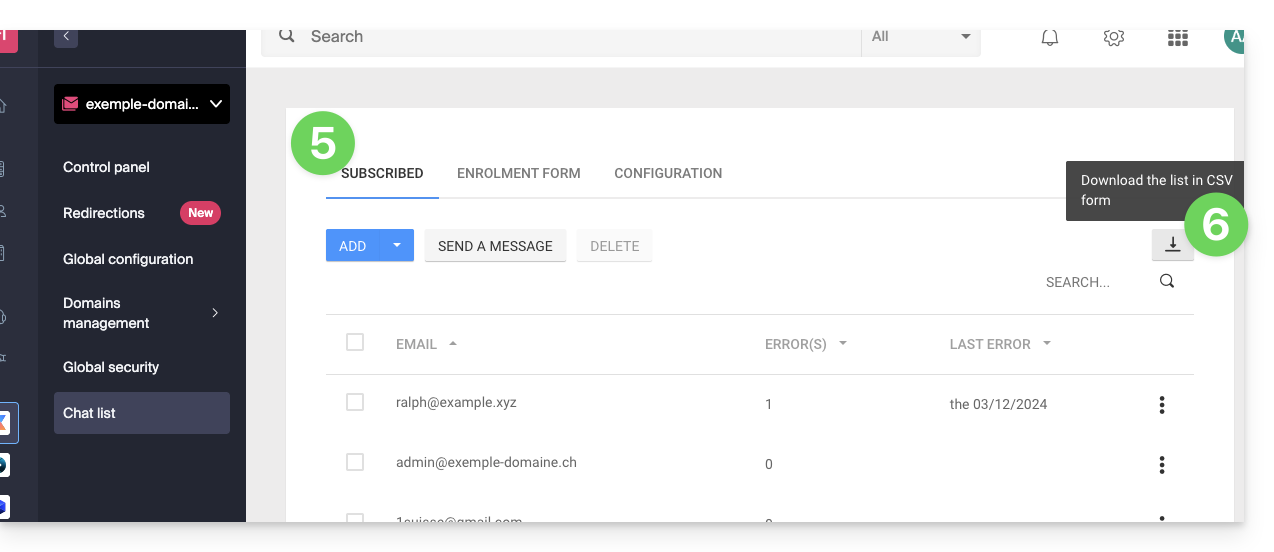The image size is (1274, 552).
Task: Select all subscribers with header checkbox
Action: coord(355,342)
